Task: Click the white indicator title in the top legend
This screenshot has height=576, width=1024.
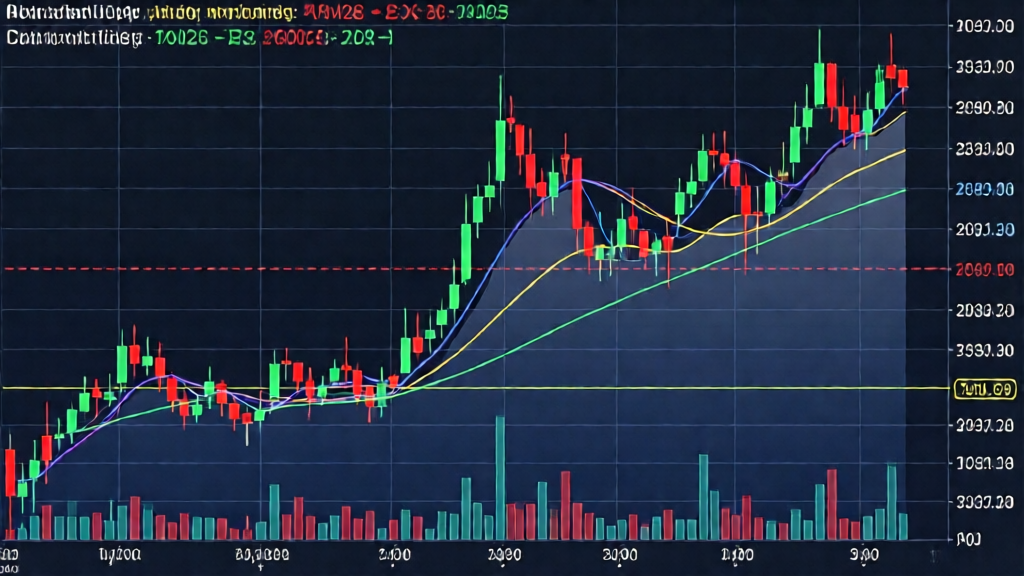Action: click(72, 13)
